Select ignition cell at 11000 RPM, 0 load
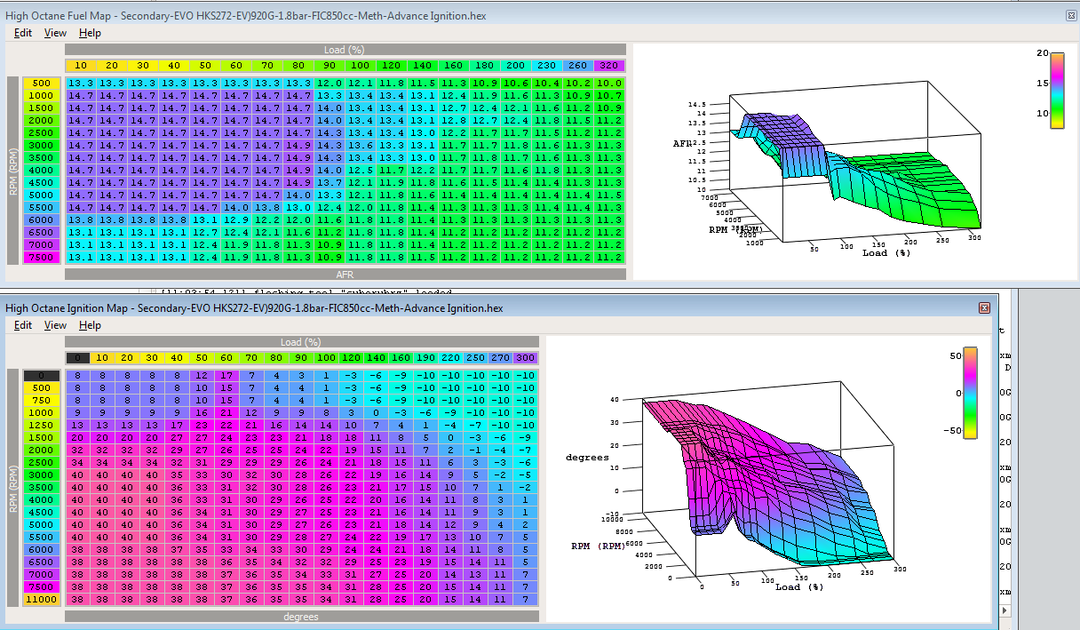The image size is (1080, 630). point(76,599)
